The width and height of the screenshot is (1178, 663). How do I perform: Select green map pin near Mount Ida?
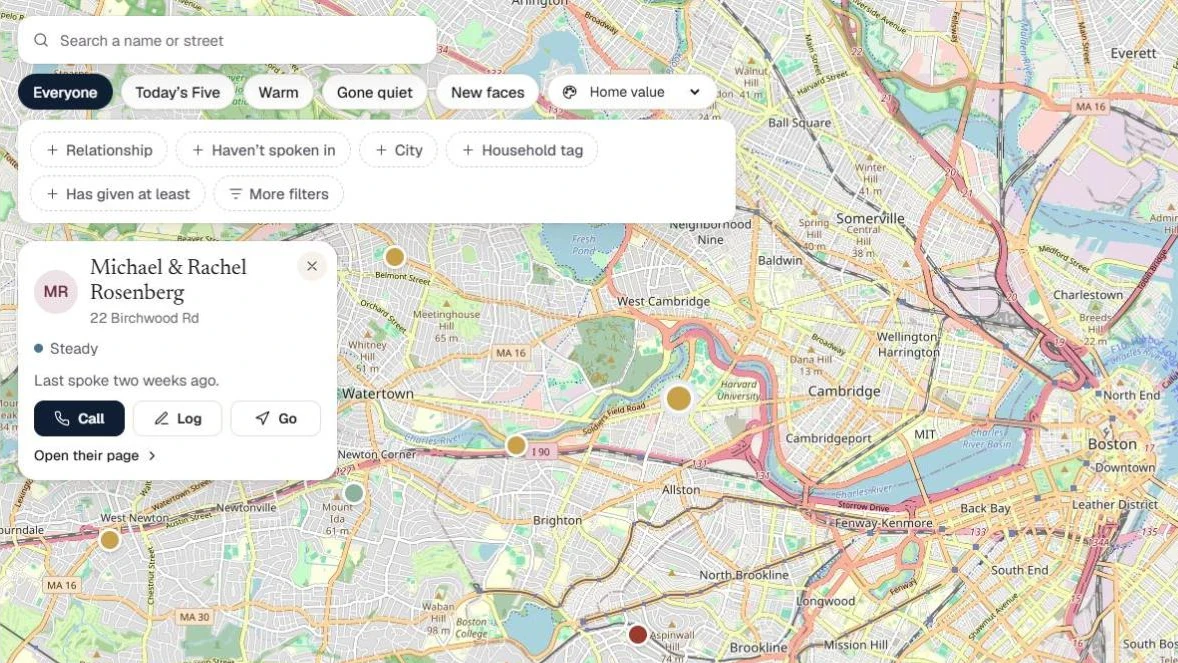[x=353, y=493]
